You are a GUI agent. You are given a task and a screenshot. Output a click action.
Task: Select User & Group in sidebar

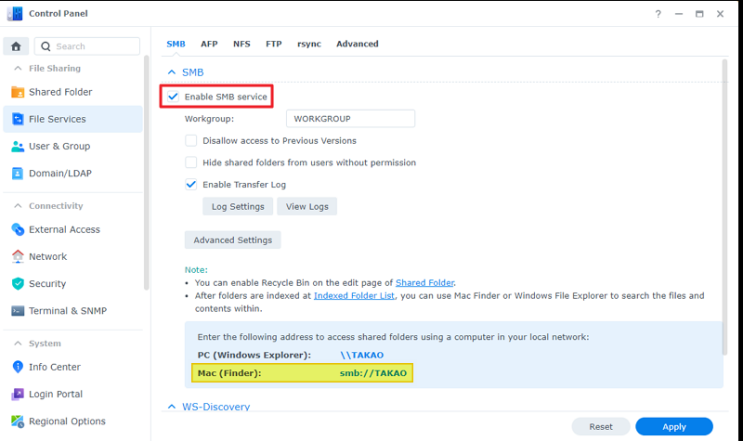coord(59,146)
